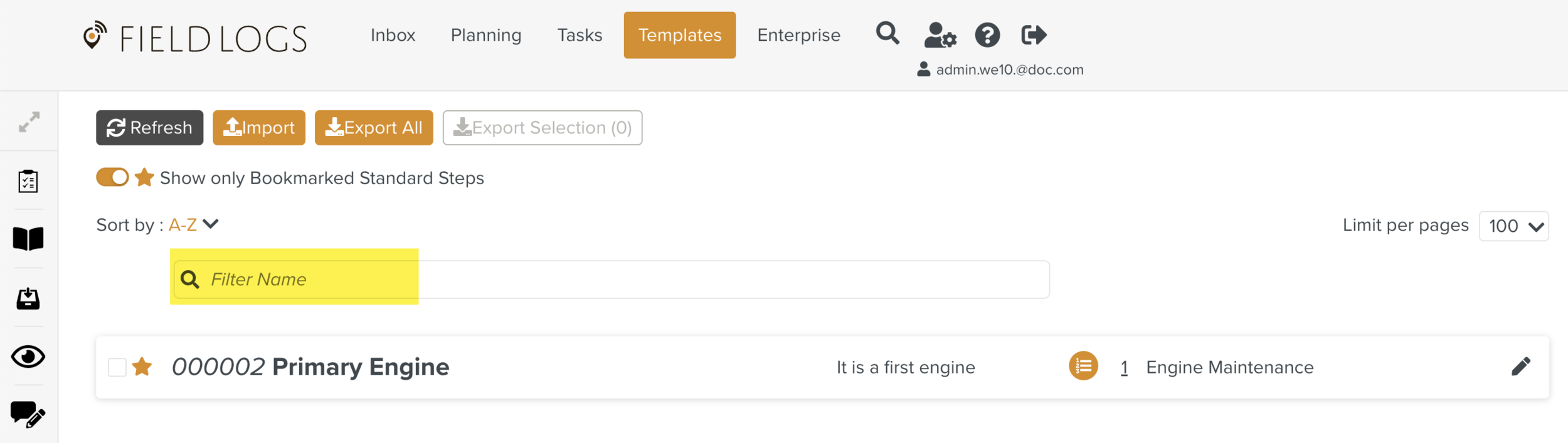This screenshot has width=1568, height=443.
Task: Open the help question mark icon
Action: 987,35
